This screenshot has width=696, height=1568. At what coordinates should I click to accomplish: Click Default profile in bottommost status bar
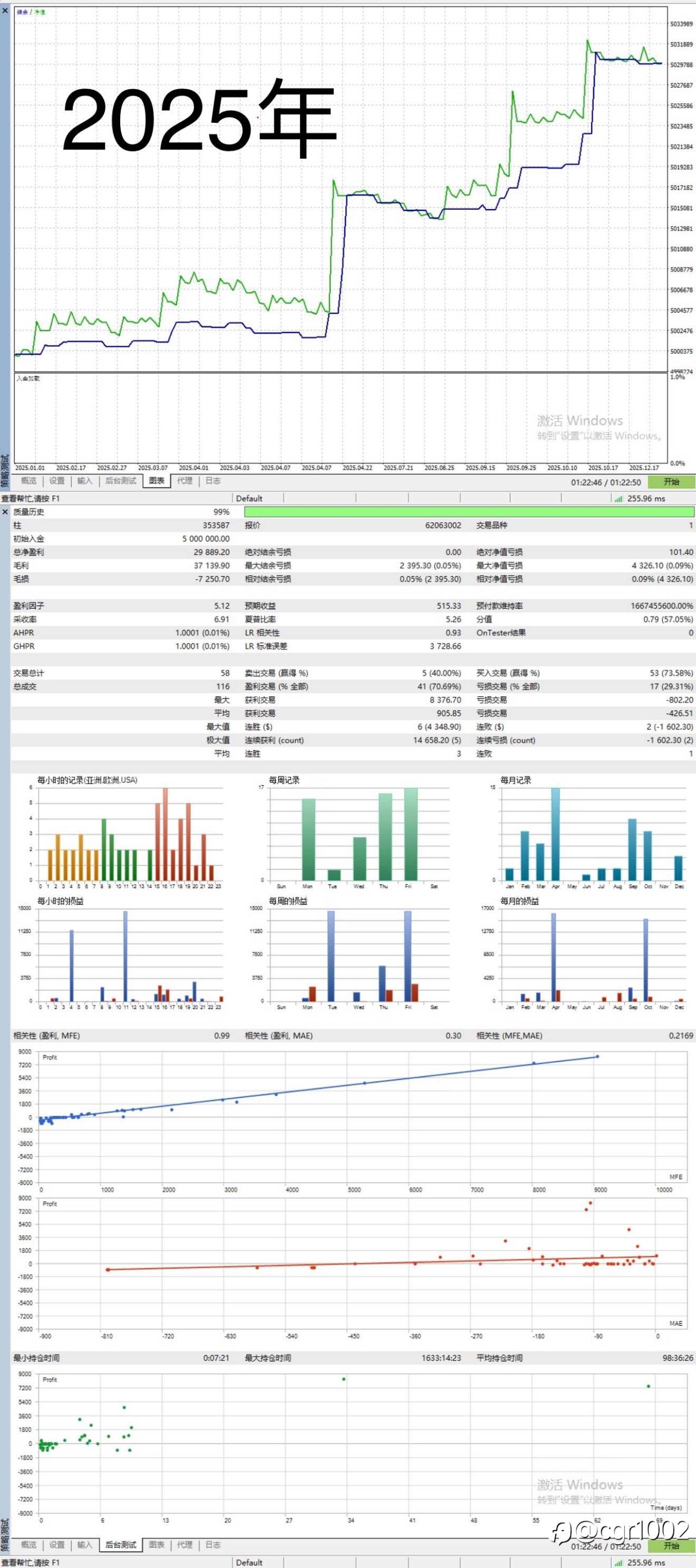click(x=249, y=1563)
